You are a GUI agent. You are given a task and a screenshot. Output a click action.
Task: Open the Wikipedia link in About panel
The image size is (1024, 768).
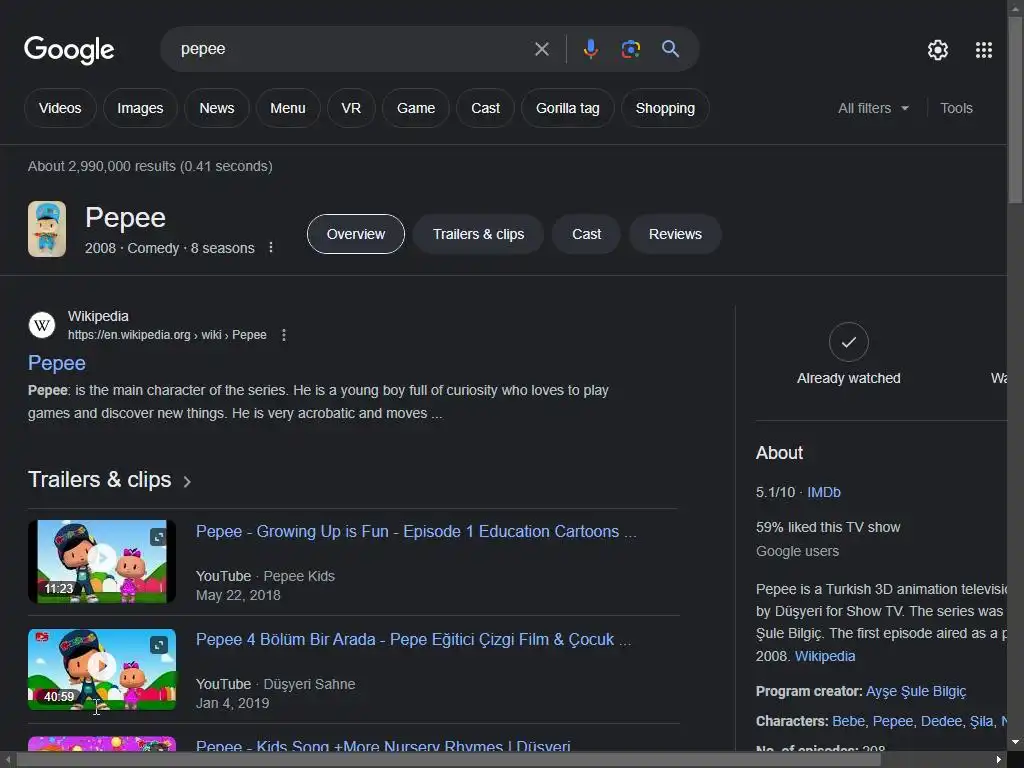[x=825, y=656]
